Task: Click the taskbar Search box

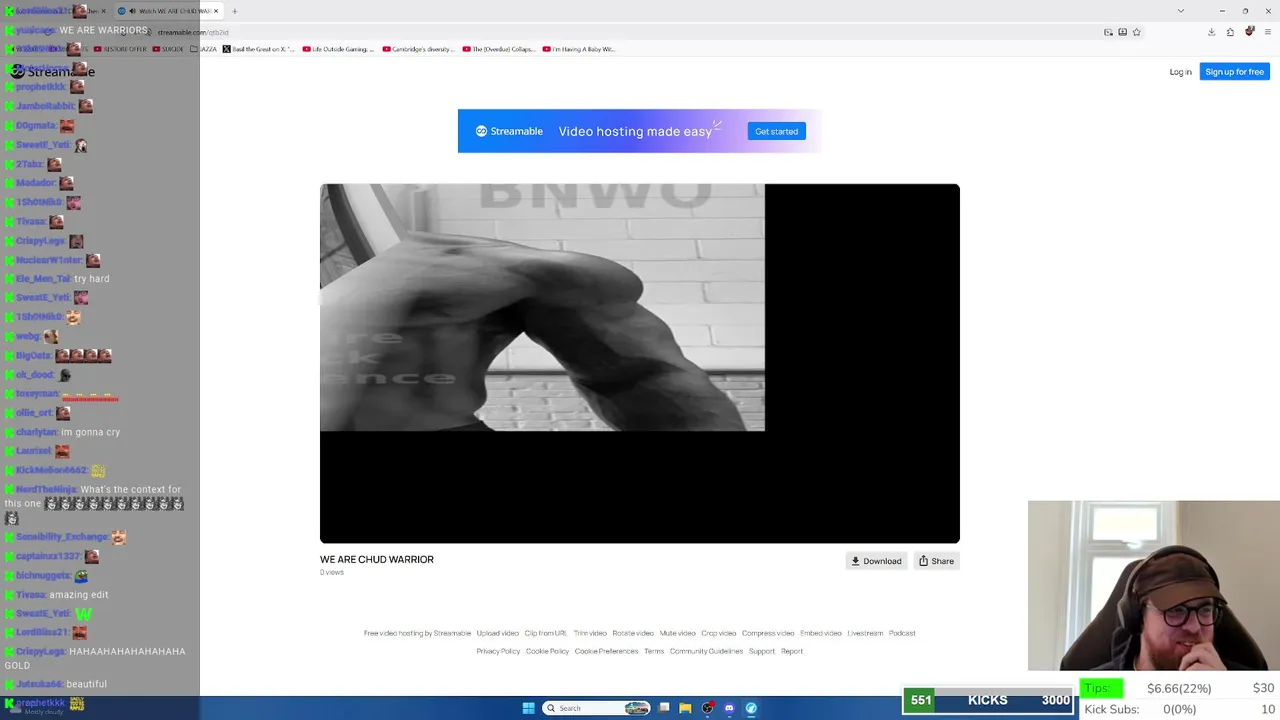Action: point(597,708)
